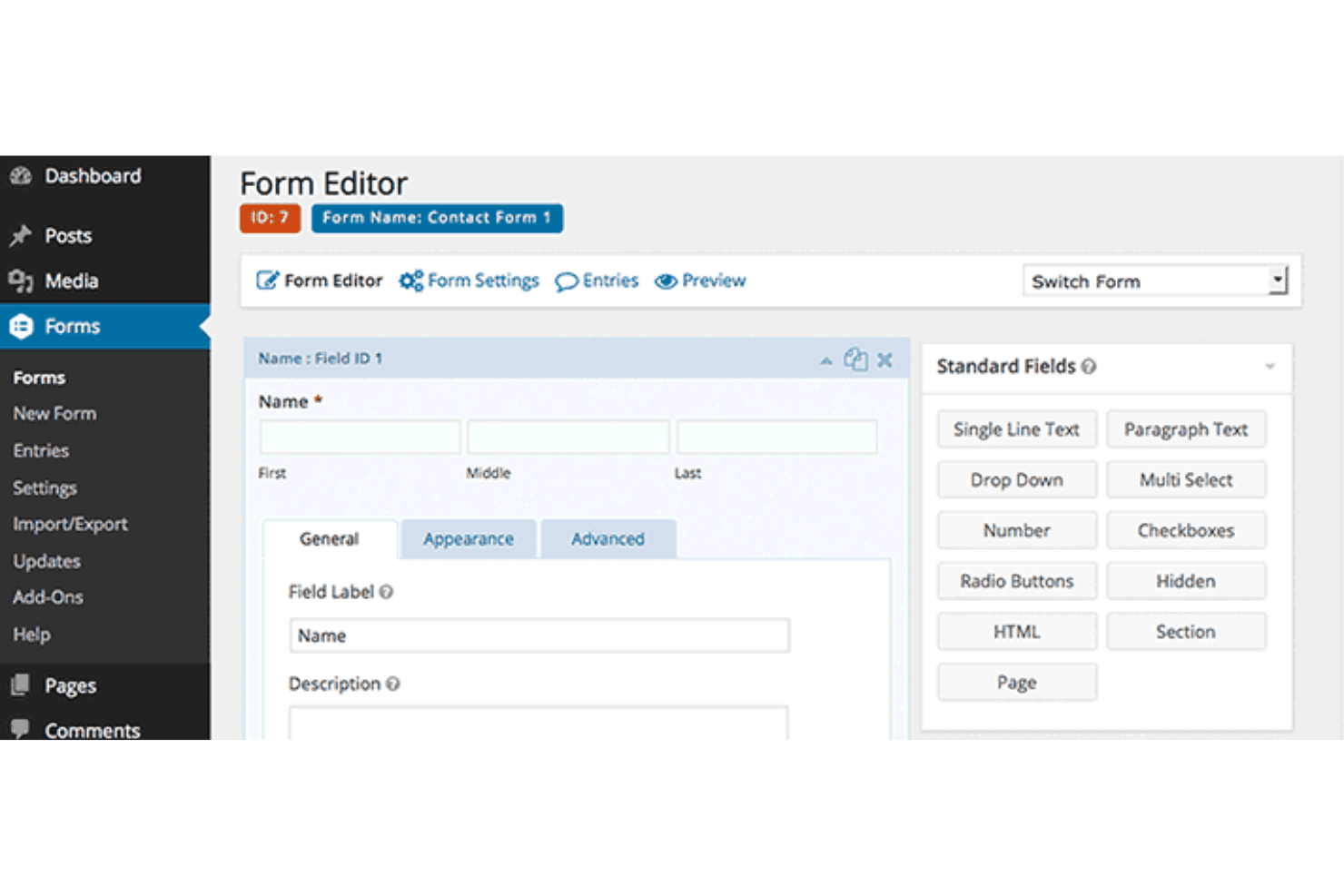
Task: View Entries from the form toolbar
Action: (597, 281)
